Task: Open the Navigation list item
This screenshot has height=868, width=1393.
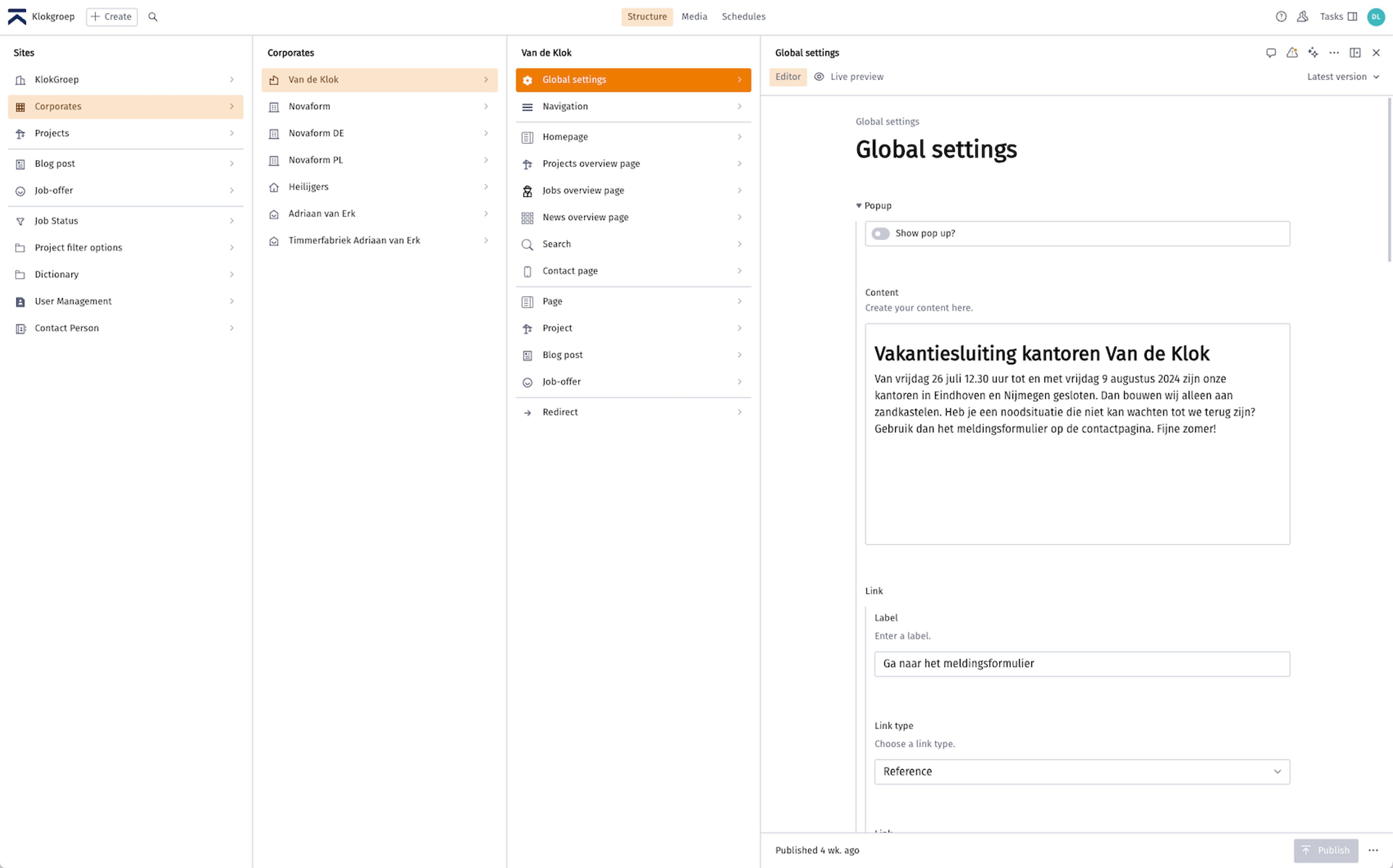Action: [x=633, y=107]
